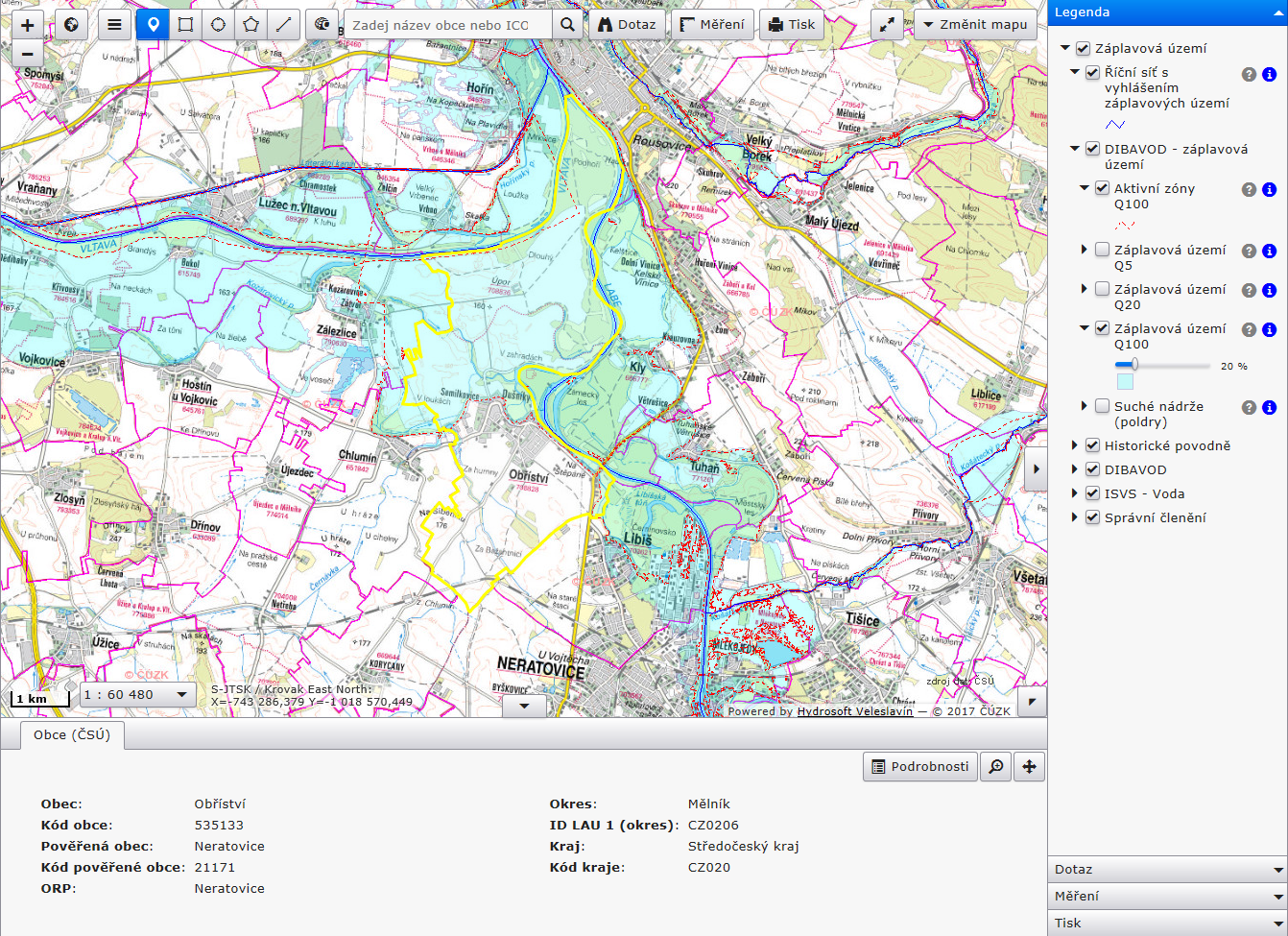Show info for Záplavová území Q20
The image size is (1288, 936).
1269,291
